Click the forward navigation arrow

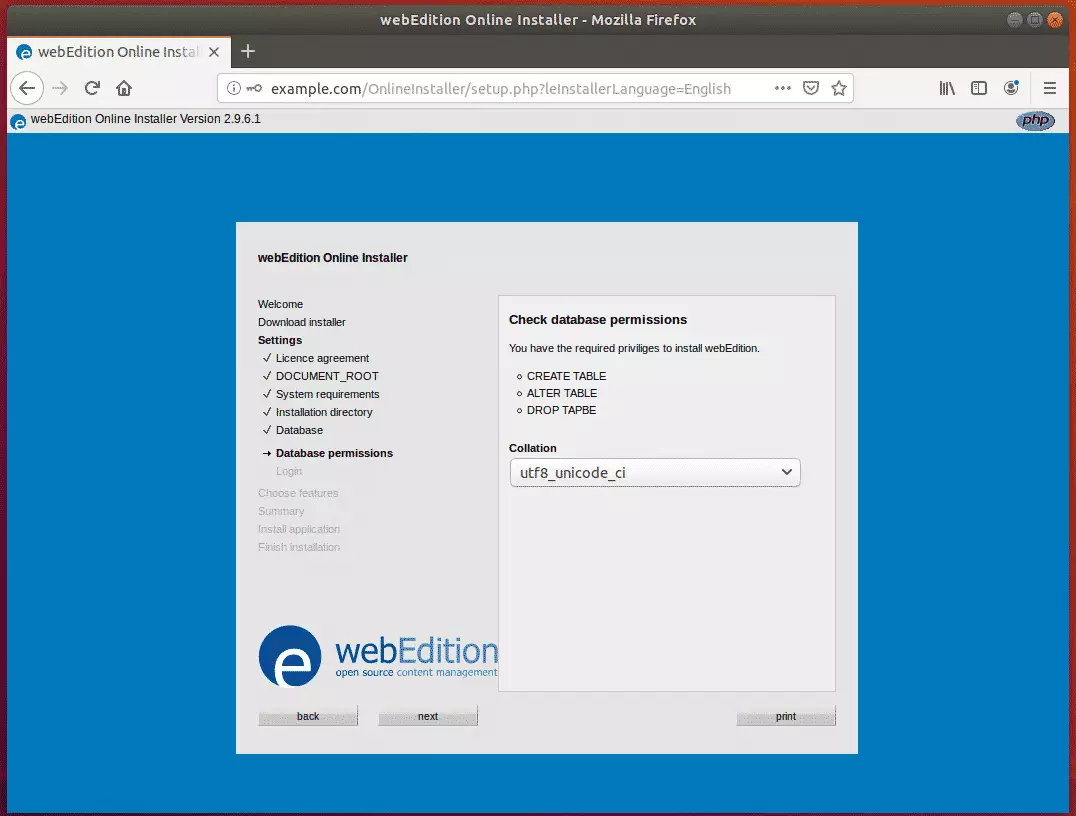60,88
